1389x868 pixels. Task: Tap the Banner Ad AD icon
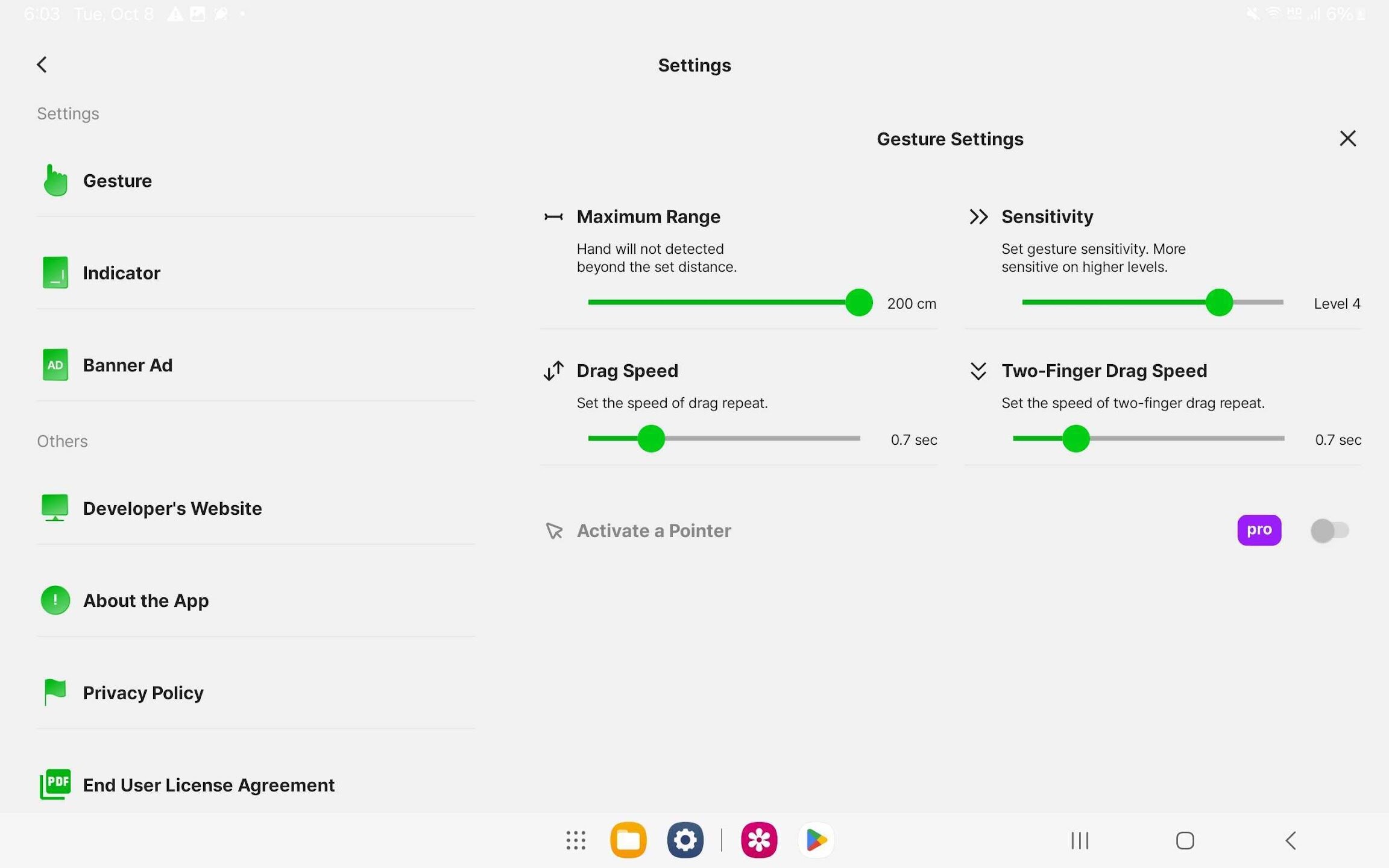click(x=55, y=365)
